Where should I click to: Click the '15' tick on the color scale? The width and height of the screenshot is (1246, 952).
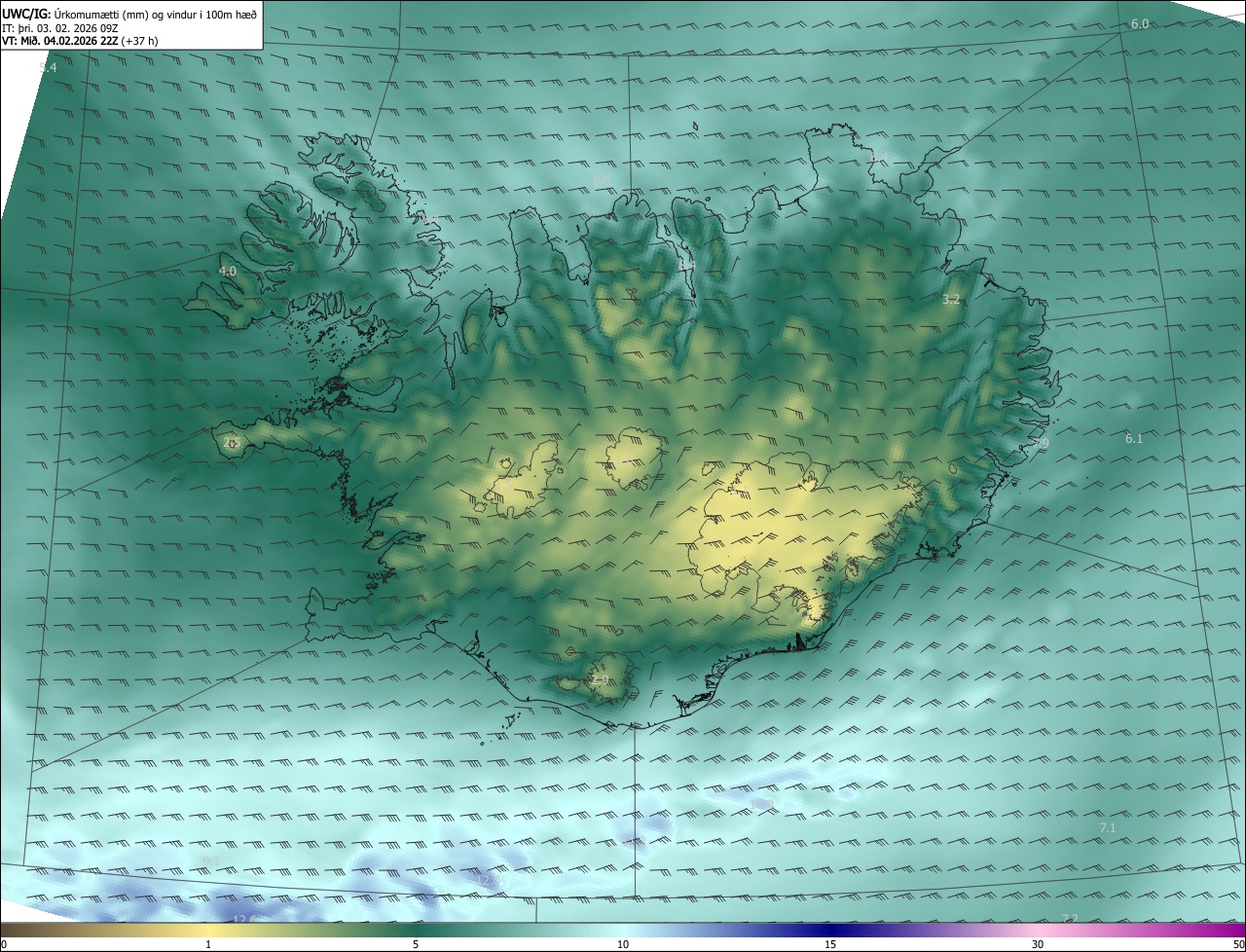[830, 944]
